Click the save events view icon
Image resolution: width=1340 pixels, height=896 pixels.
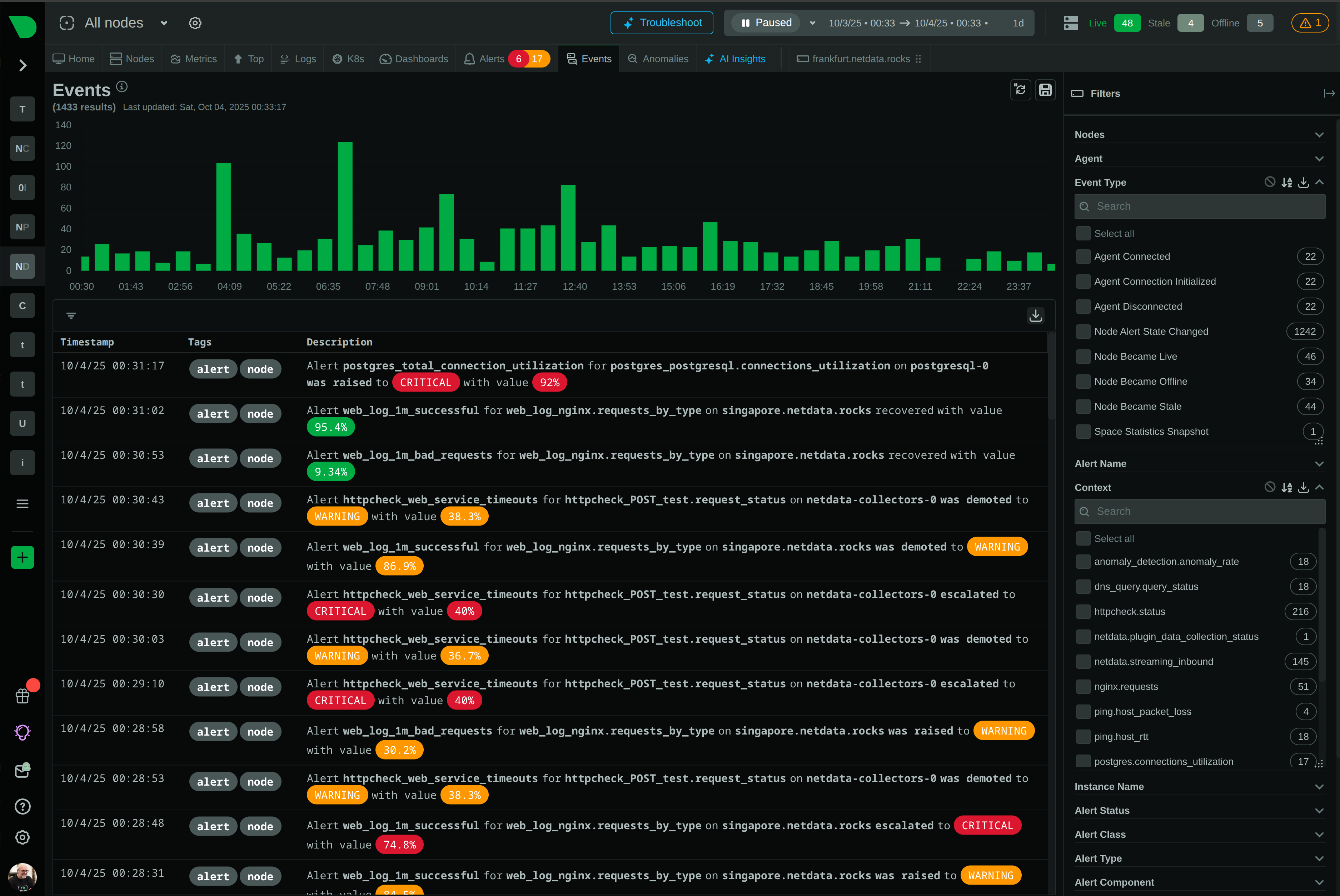[1045, 90]
